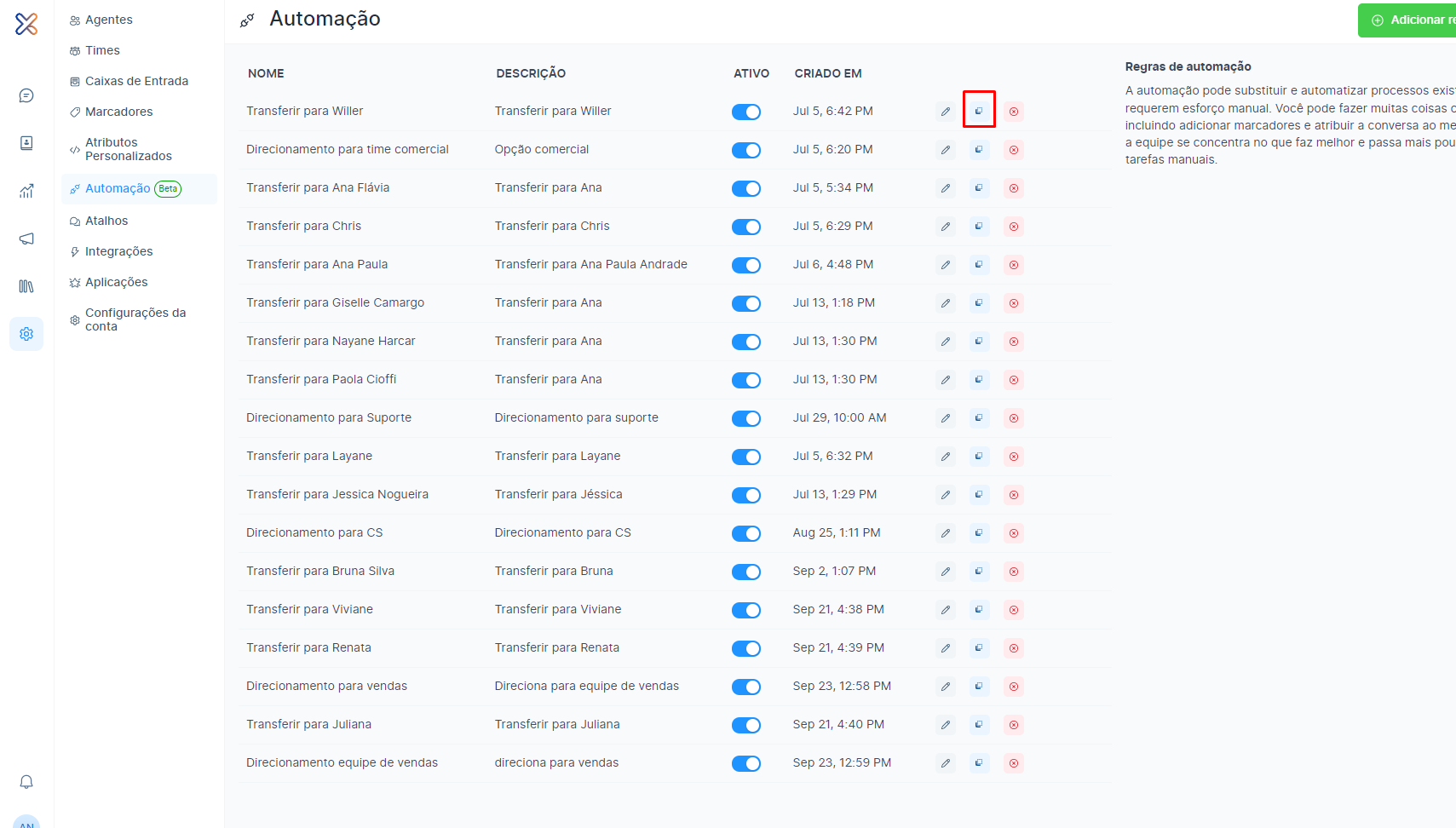Image resolution: width=1456 pixels, height=828 pixels.
Task: Delete the Transferir para Chris automation rule
Action: 1013,227
